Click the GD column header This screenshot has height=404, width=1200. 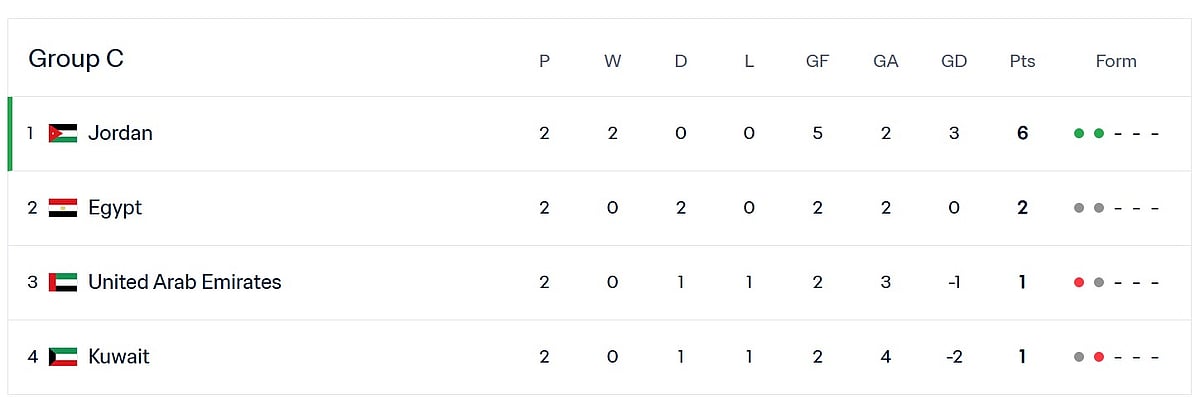click(954, 61)
